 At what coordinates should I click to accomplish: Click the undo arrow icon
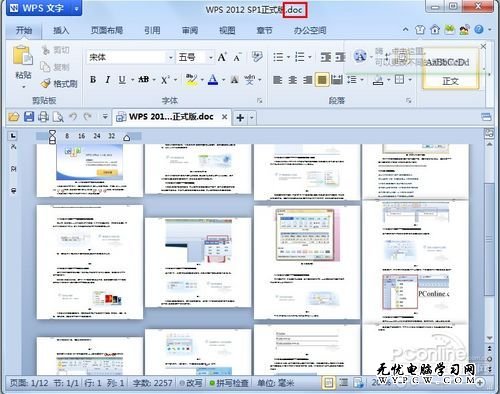point(73,117)
